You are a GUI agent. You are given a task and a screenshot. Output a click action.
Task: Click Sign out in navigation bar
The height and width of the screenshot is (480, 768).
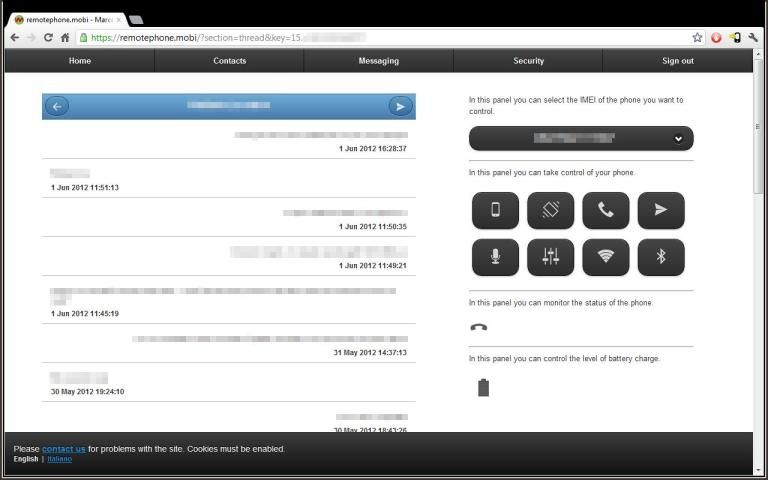677,61
